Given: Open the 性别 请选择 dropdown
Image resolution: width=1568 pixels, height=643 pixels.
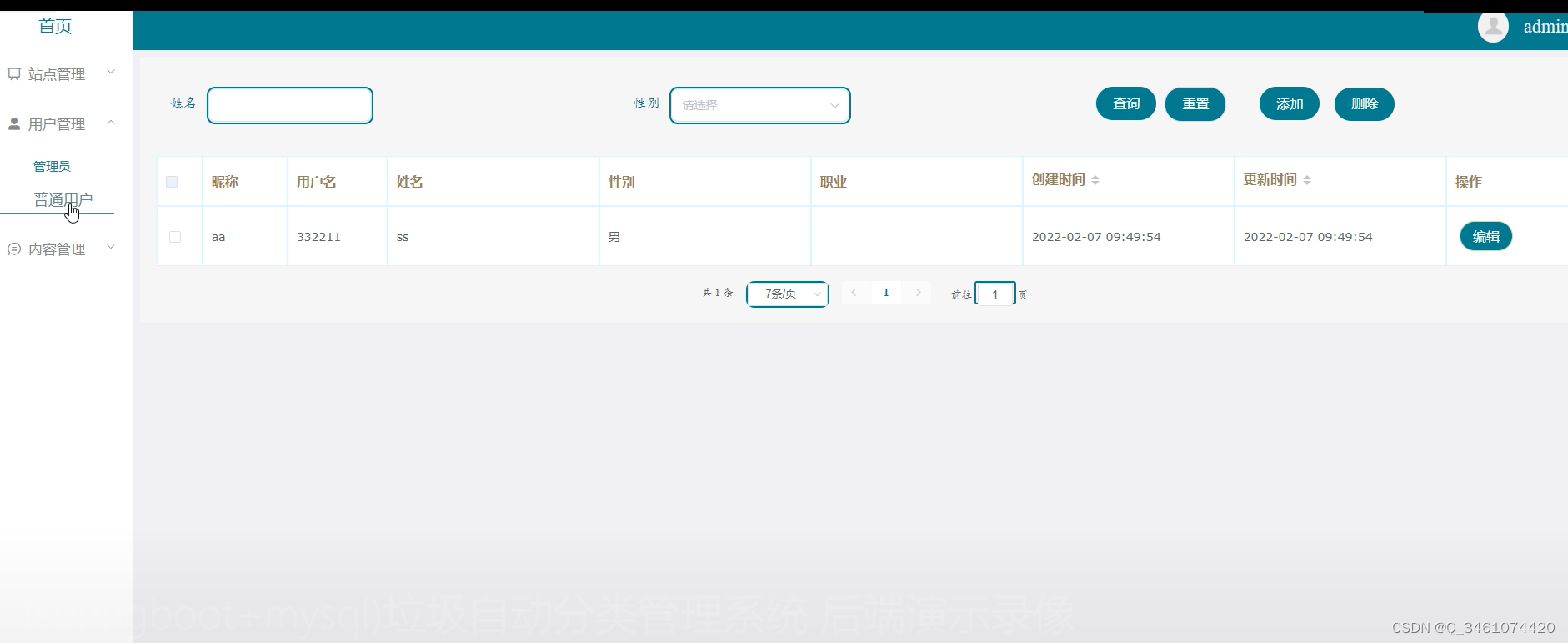Looking at the screenshot, I should coord(760,105).
